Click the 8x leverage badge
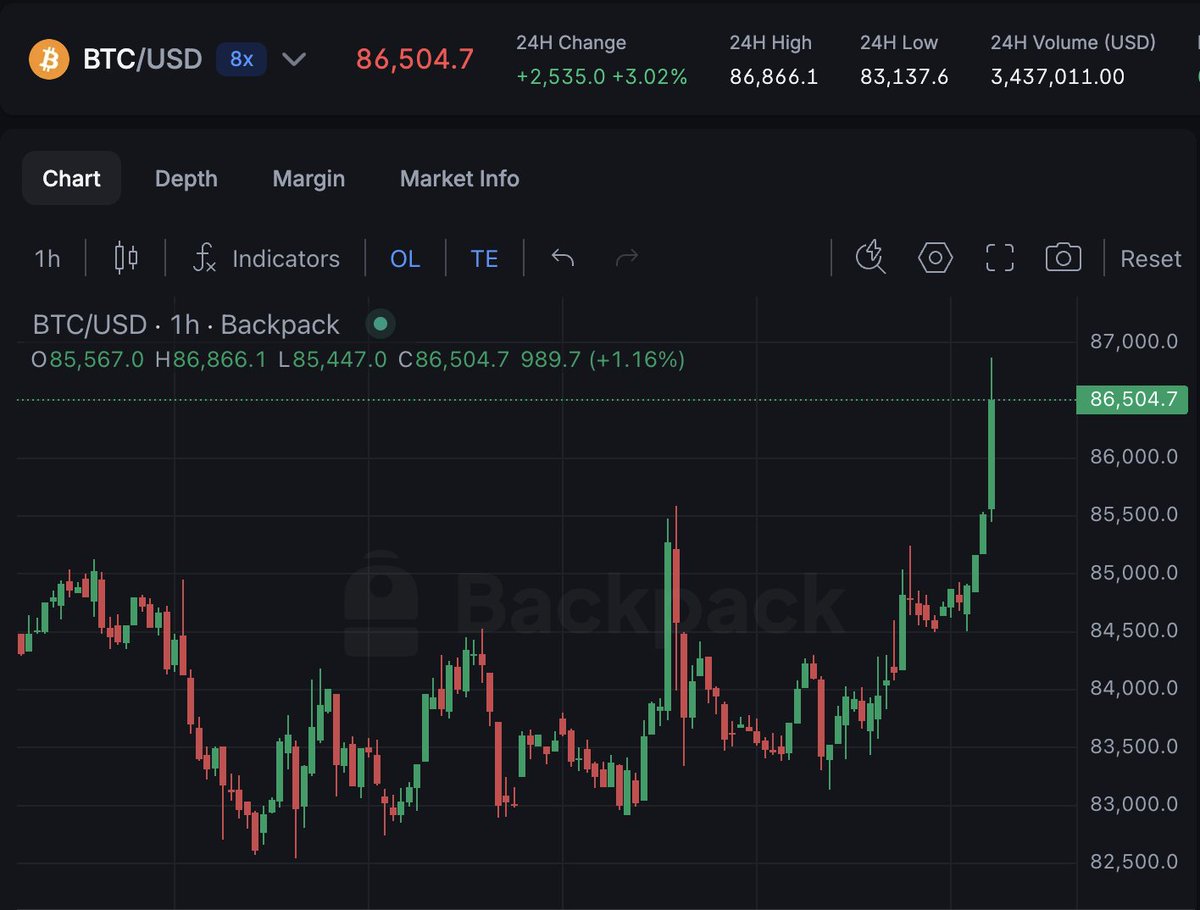 pyautogui.click(x=241, y=59)
